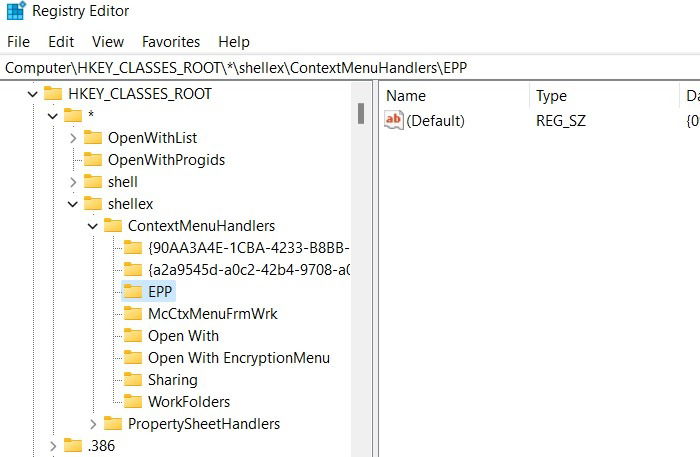
Task: Expand the .386 key
Action: click(x=53, y=446)
